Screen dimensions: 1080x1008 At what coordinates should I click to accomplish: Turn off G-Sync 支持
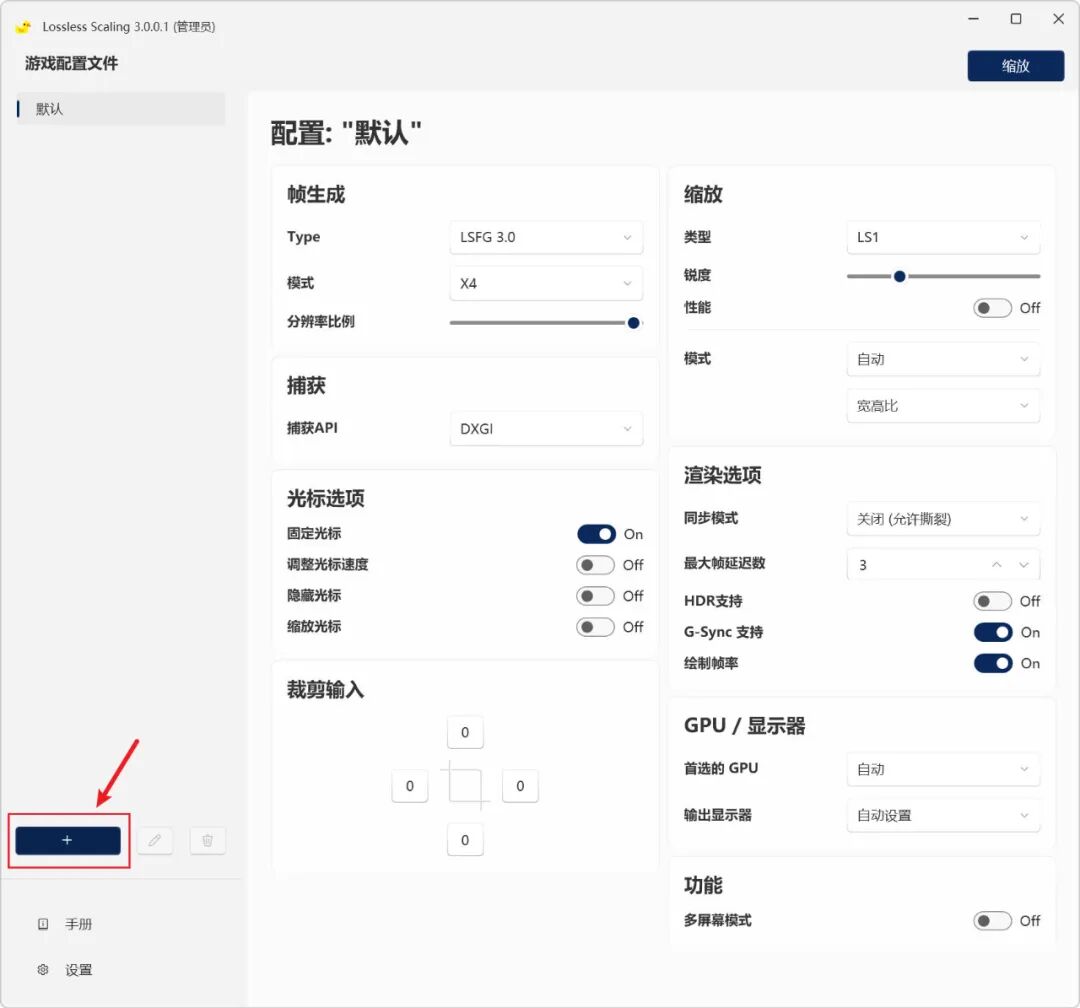click(993, 632)
